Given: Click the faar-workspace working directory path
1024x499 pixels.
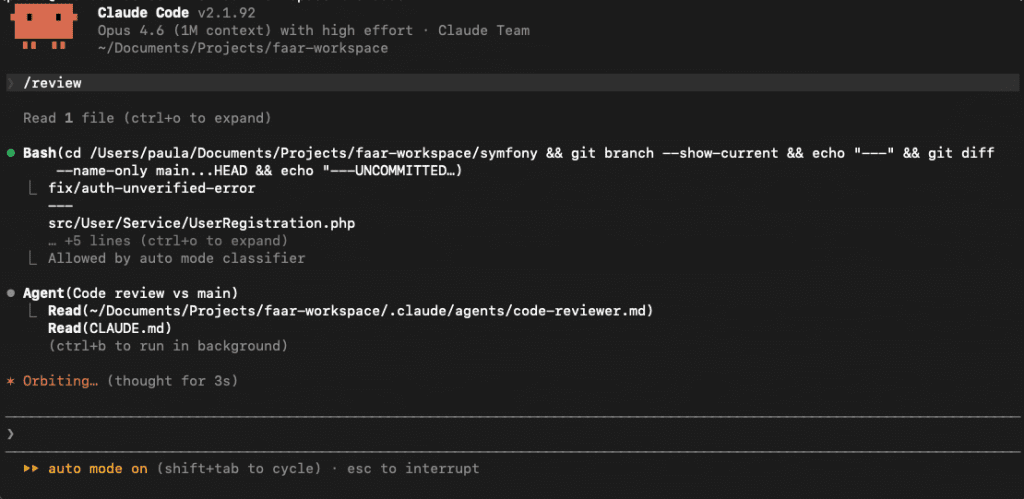Looking at the screenshot, I should click(243, 47).
